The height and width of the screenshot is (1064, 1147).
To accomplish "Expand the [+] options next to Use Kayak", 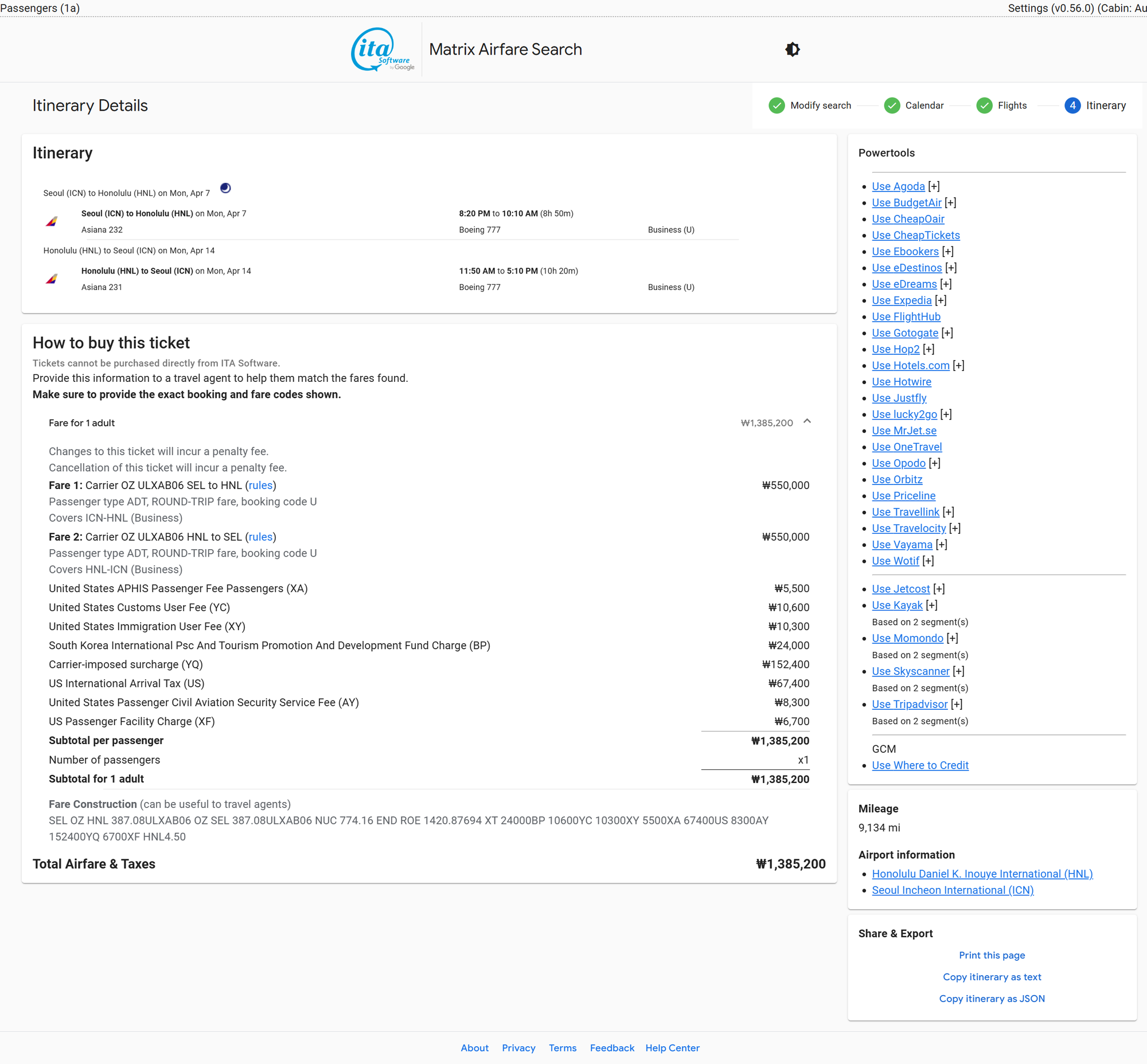I will click(931, 605).
